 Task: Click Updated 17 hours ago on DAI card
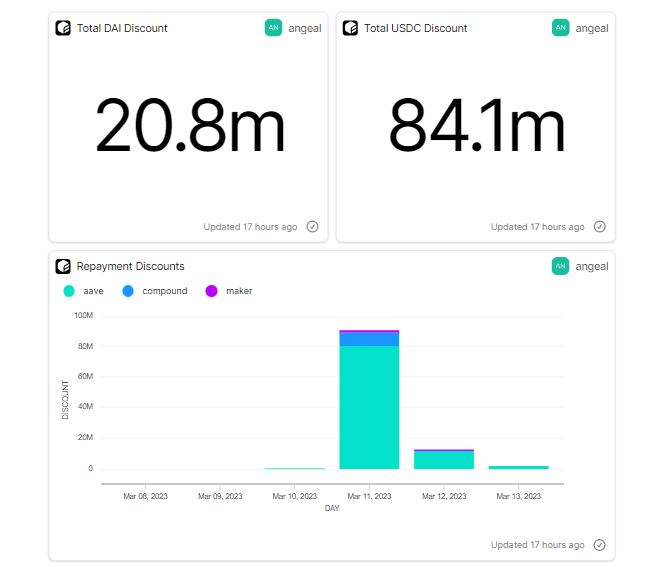coord(250,227)
